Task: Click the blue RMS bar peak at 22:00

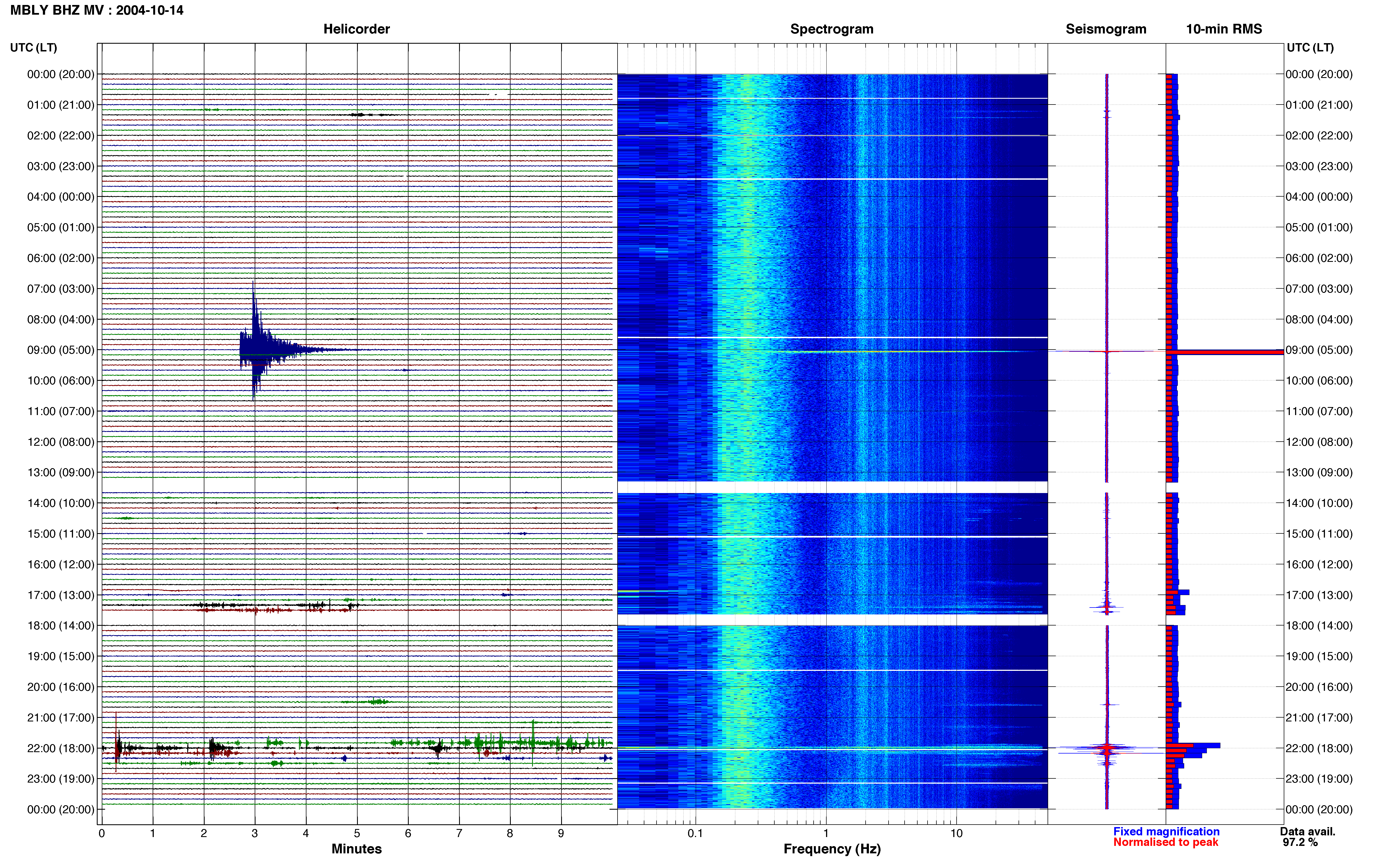Action: point(1193,746)
